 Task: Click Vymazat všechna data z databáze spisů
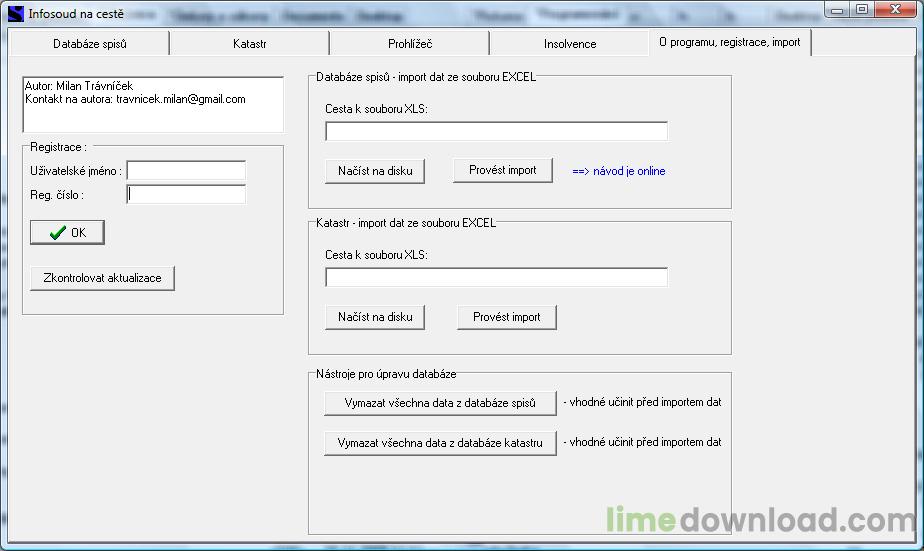[x=440, y=403]
